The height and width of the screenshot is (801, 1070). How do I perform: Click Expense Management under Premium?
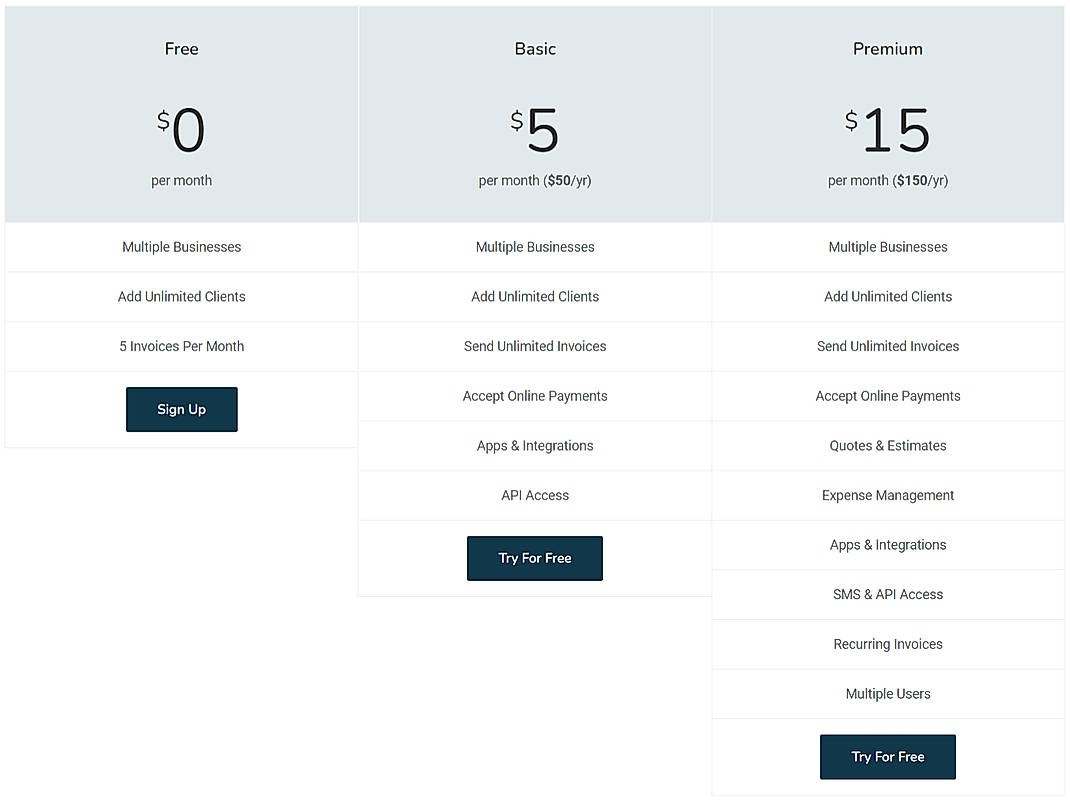click(887, 495)
